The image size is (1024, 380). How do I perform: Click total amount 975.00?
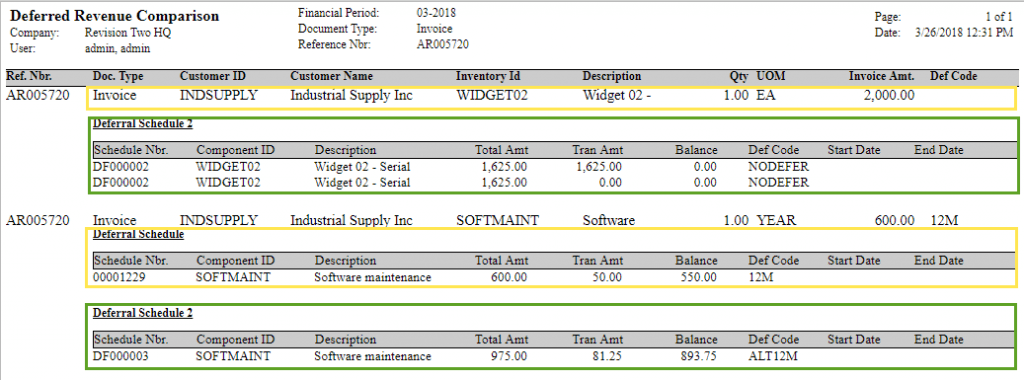[509, 356]
